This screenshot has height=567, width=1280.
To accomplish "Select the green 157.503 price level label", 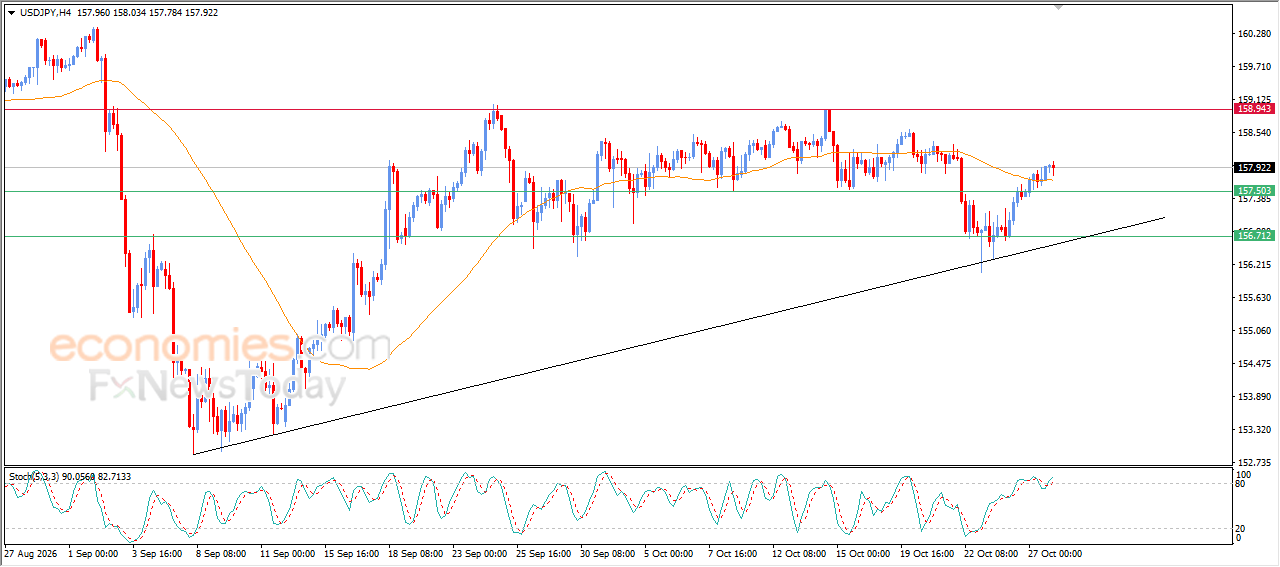I will pos(1255,190).
